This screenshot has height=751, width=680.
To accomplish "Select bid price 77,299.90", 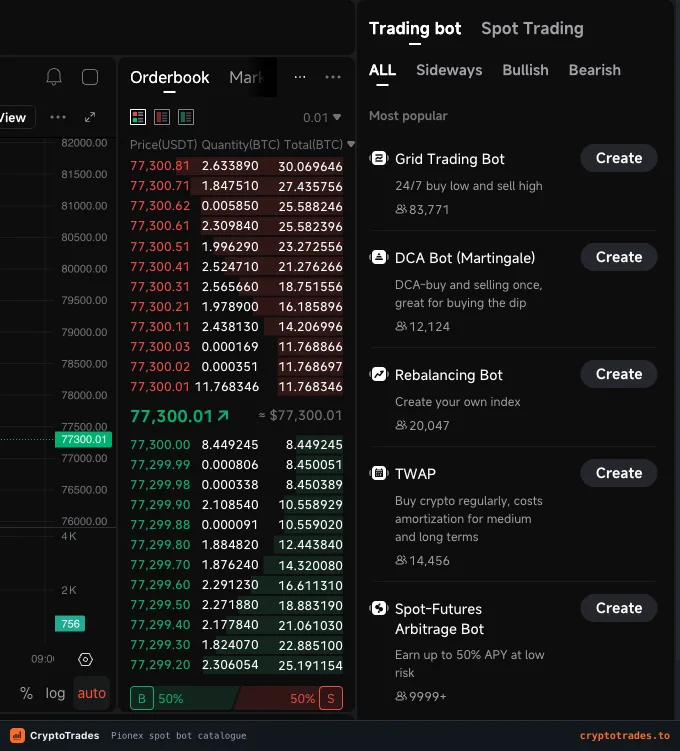I will 160,504.
